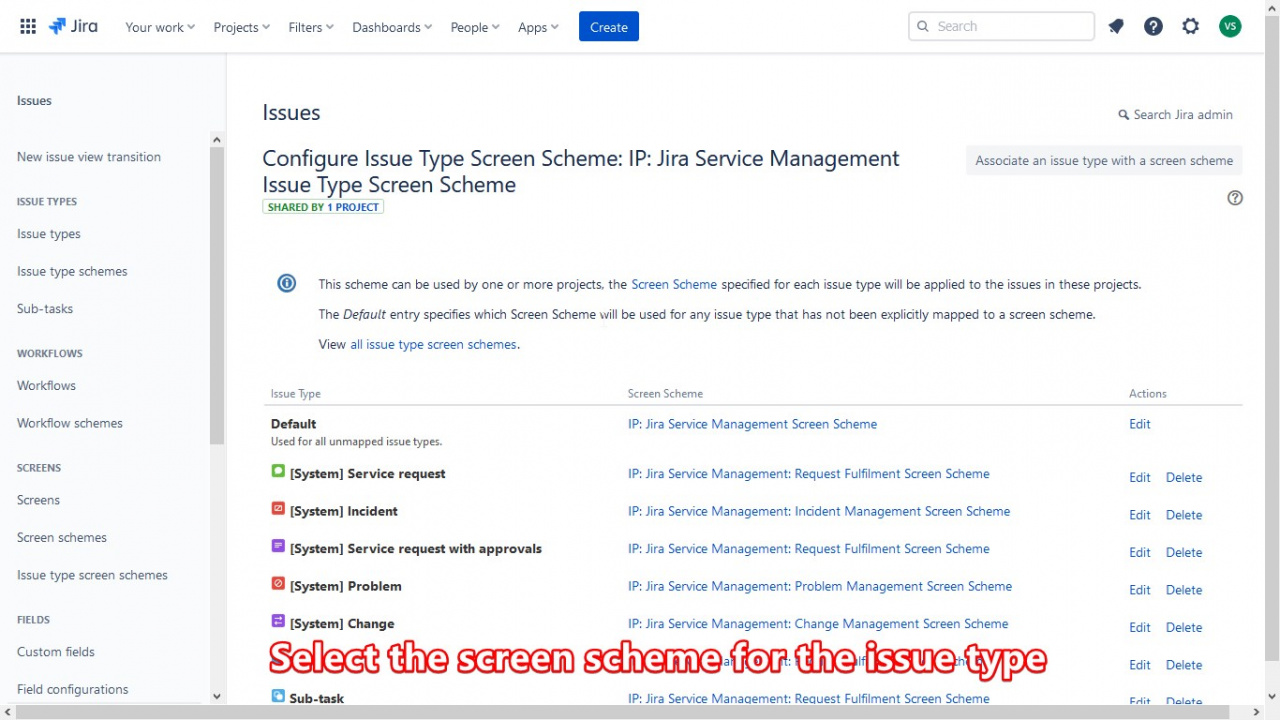Open the help question mark icon
Viewport: 1280px width, 720px height.
[x=1153, y=27]
